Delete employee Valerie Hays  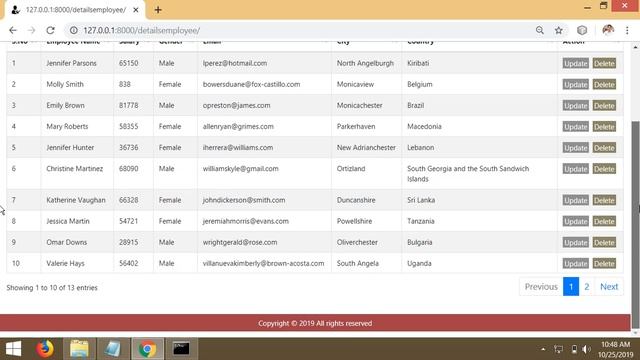coord(604,264)
